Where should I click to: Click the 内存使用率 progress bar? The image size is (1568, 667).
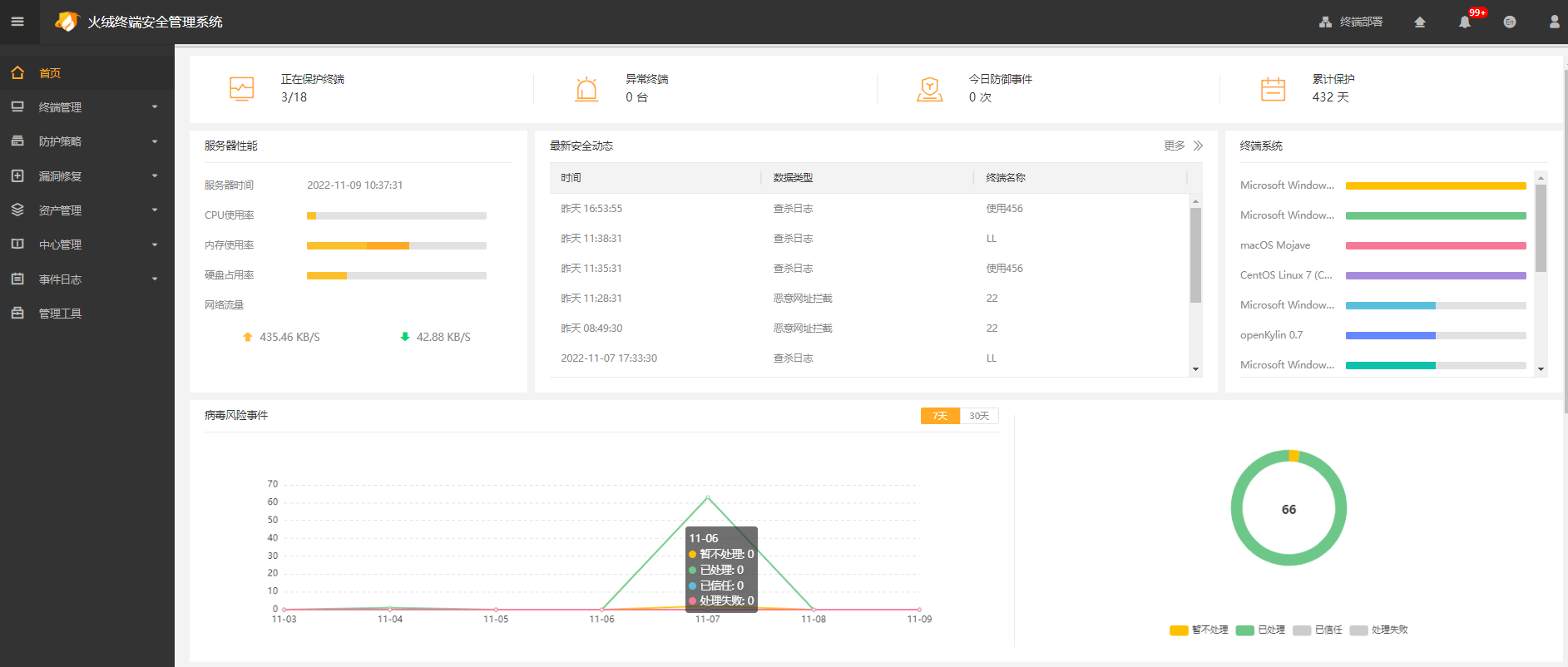point(397,245)
